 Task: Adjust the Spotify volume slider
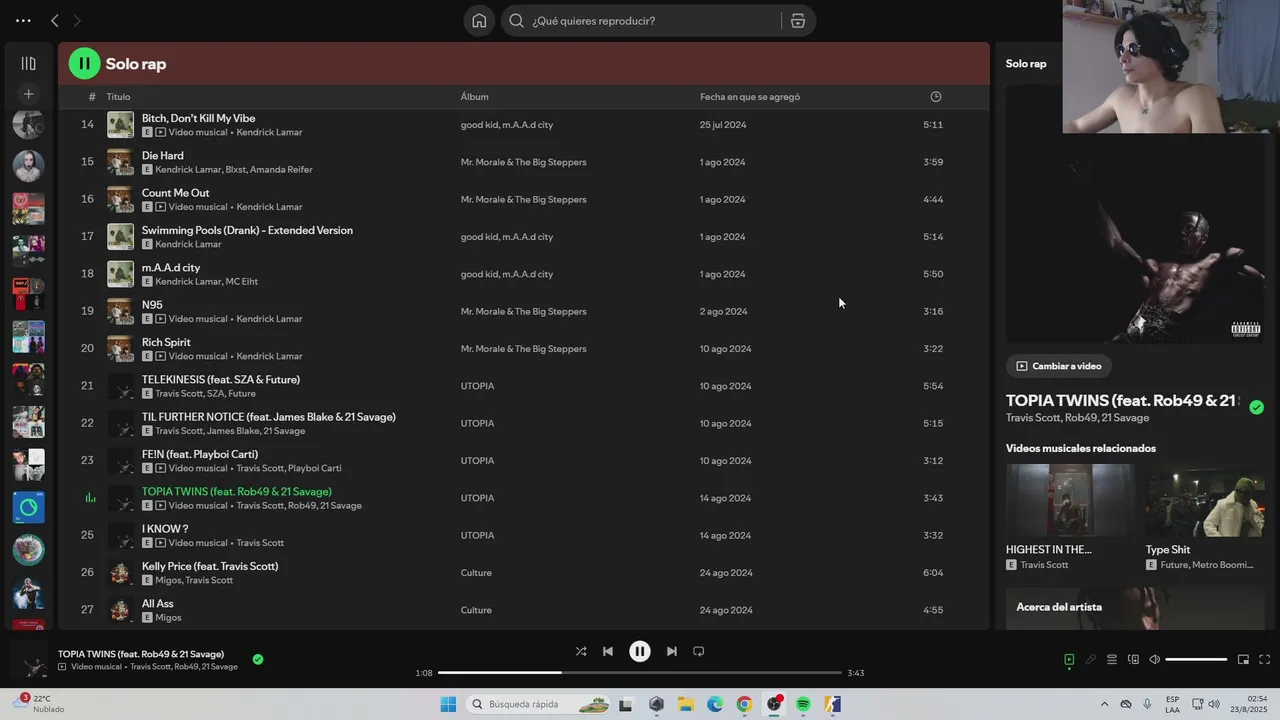pos(1196,659)
